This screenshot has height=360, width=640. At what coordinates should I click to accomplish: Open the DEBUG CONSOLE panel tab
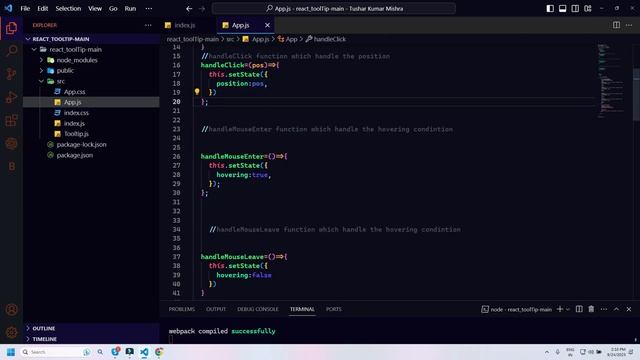[258, 309]
